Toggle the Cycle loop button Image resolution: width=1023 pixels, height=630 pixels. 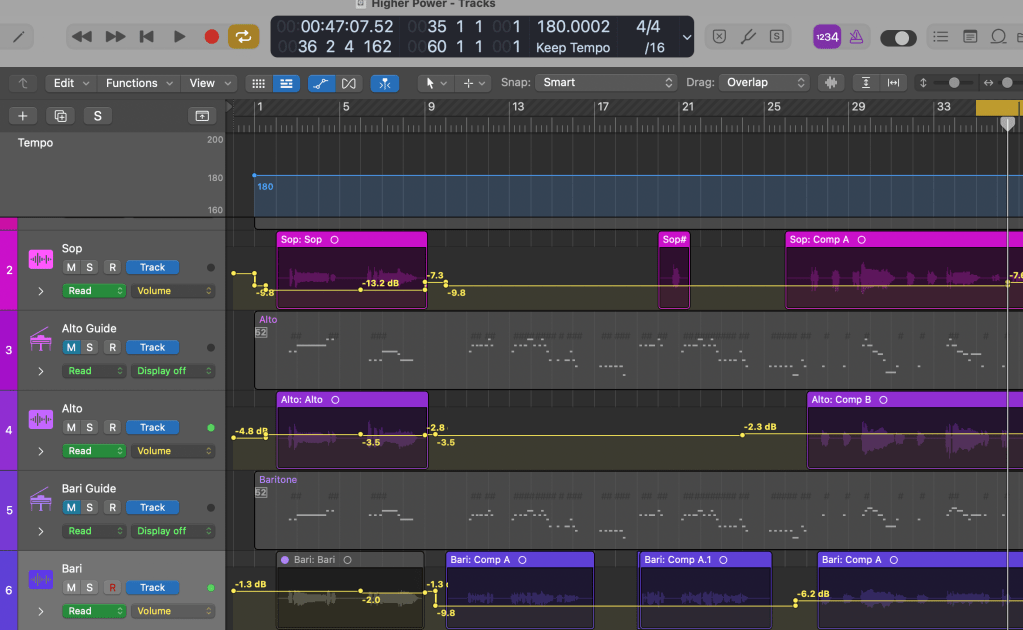[x=243, y=37]
